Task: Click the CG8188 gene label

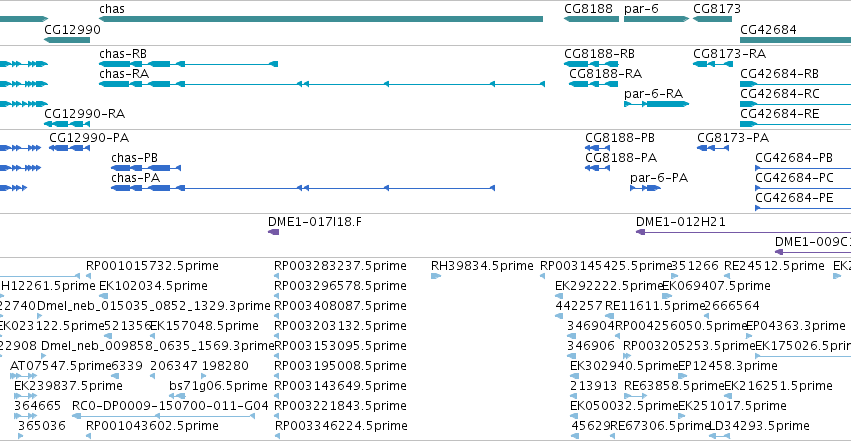Action: (588, 9)
